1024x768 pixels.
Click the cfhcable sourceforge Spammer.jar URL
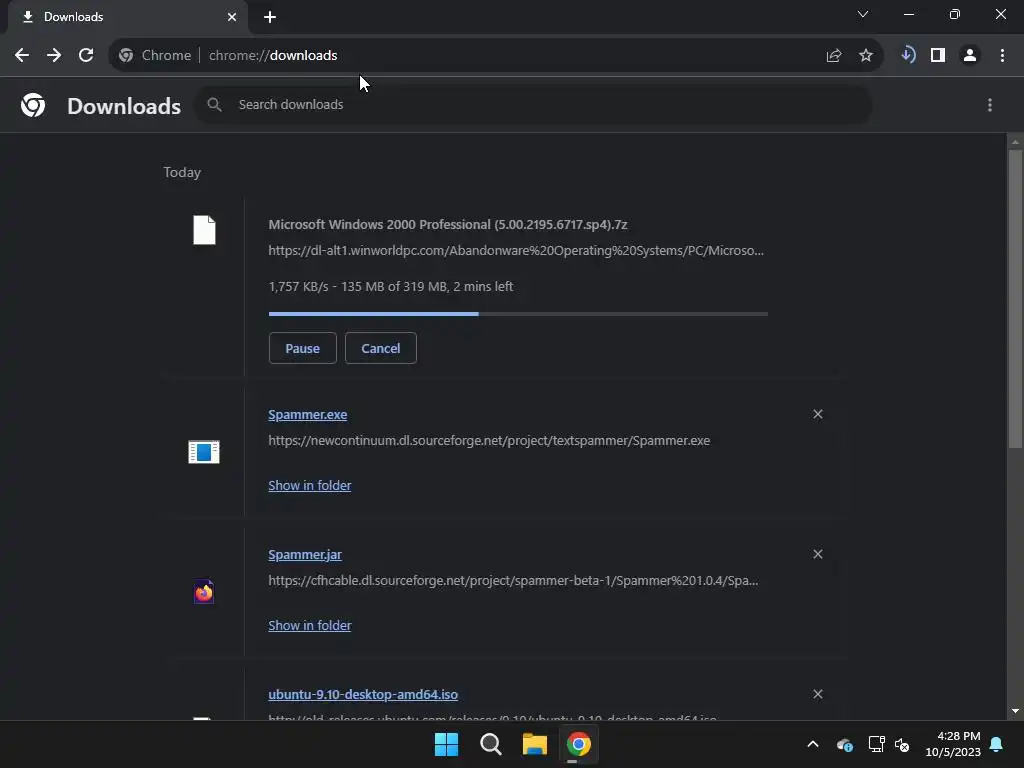[513, 581]
